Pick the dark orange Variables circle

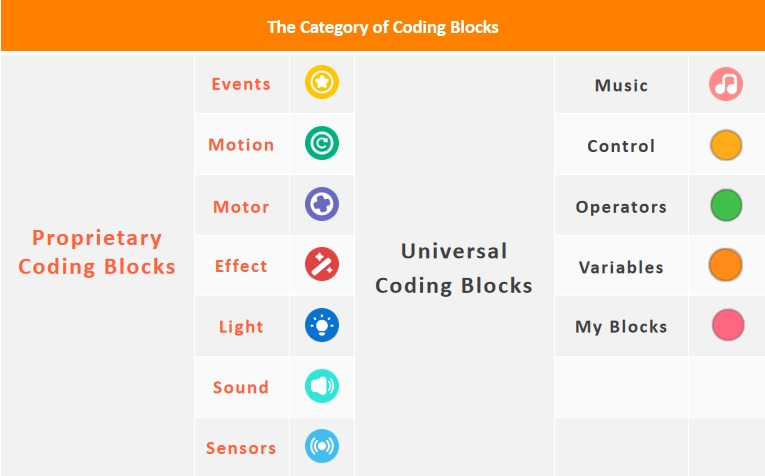tap(726, 266)
